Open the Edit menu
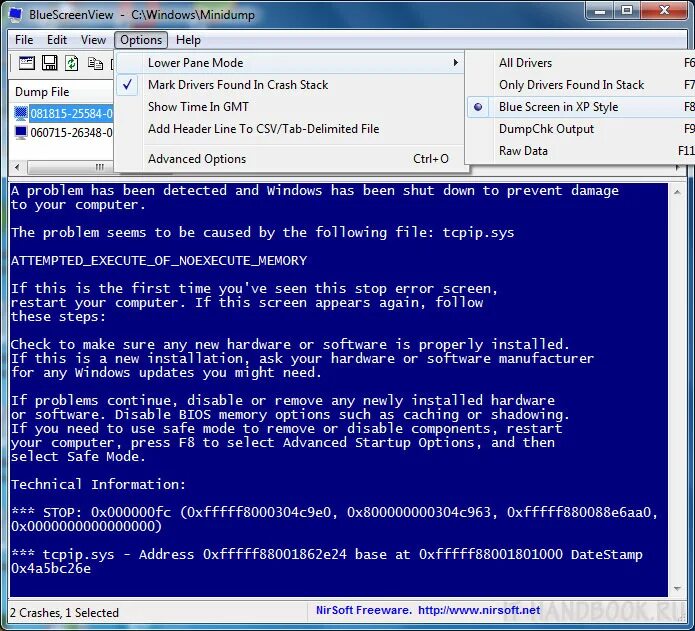The width and height of the screenshot is (695, 631). click(57, 40)
